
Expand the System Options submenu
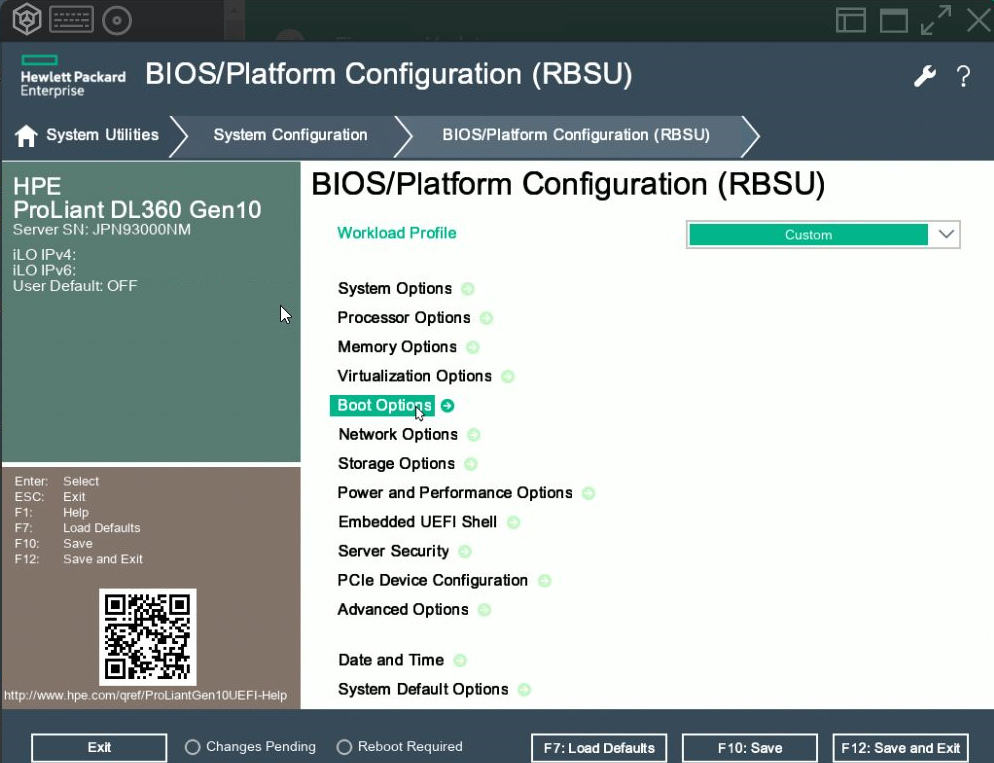tap(395, 289)
